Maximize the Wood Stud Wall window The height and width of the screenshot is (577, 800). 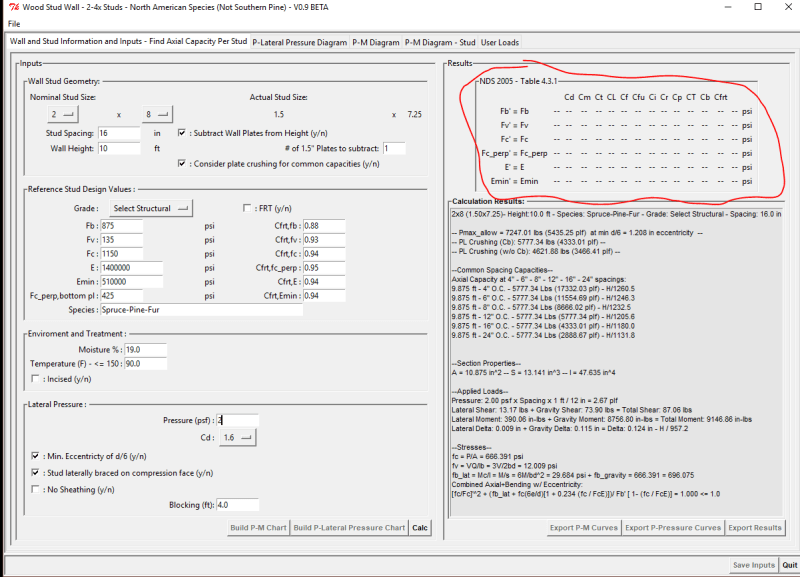[x=758, y=7]
